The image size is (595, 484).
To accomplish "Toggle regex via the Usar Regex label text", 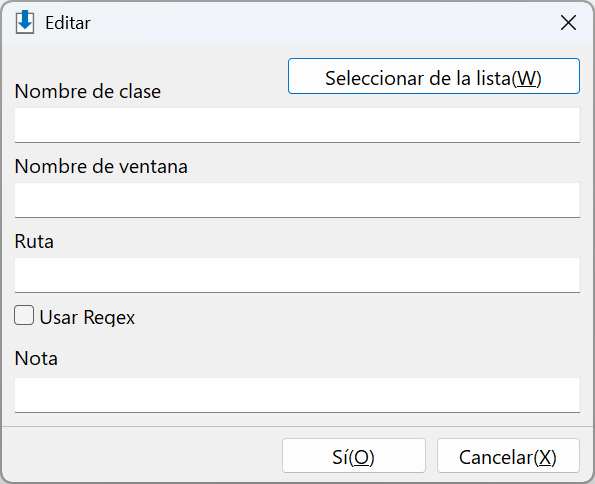I will point(87,317).
